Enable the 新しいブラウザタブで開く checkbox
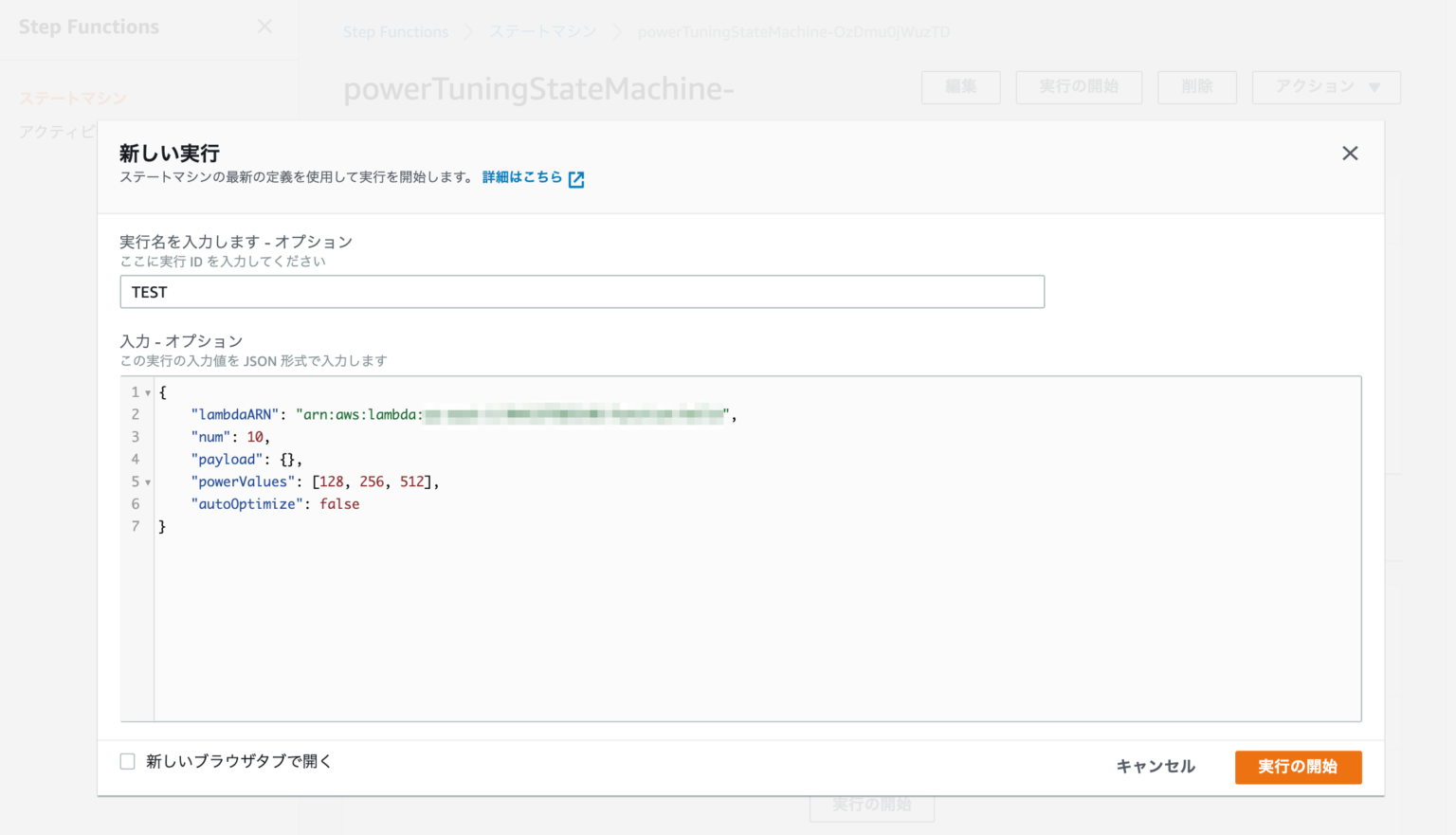The width and height of the screenshot is (1456, 835). pos(127,761)
